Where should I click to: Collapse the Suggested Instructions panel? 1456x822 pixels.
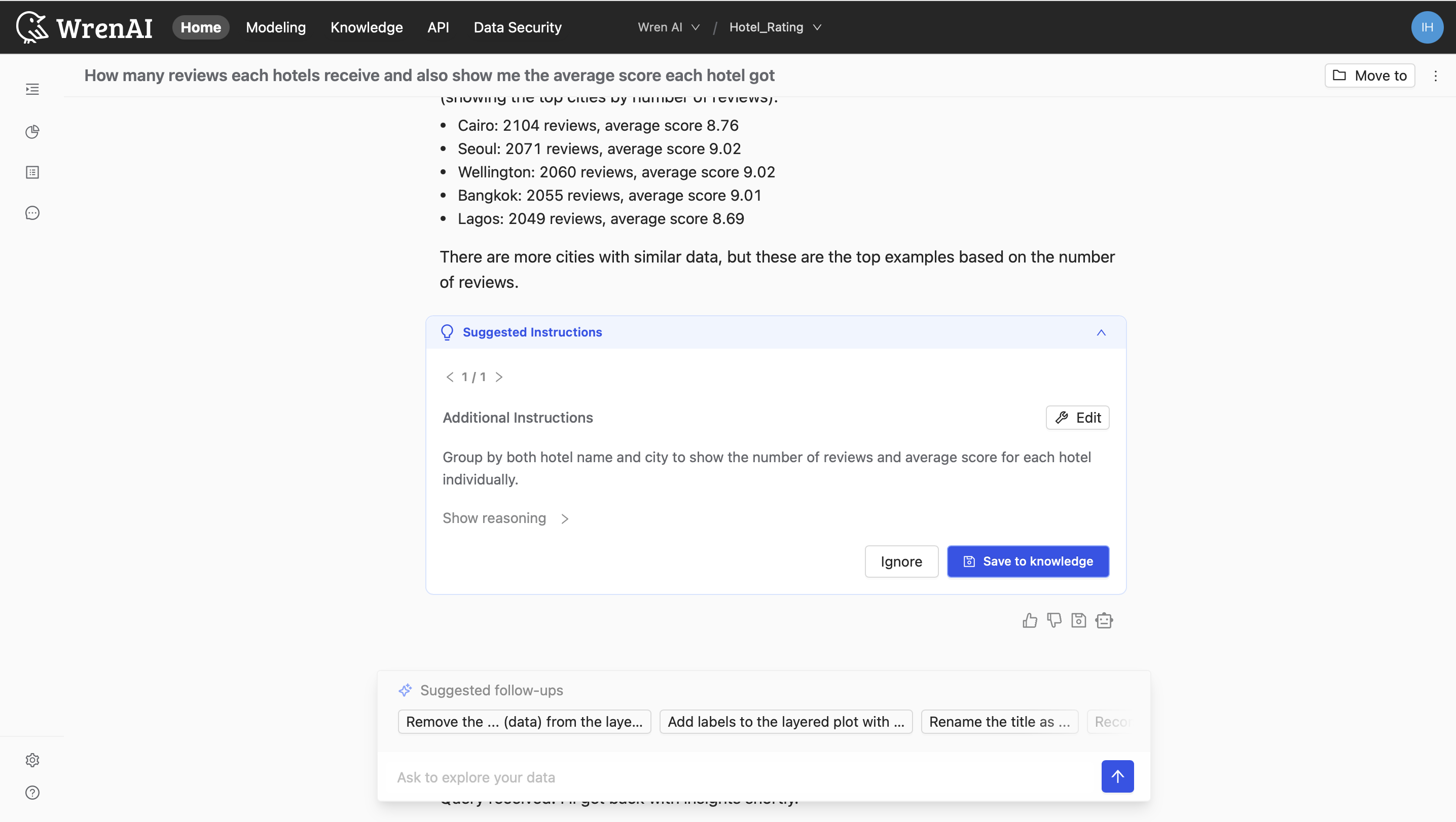pyautogui.click(x=1101, y=332)
